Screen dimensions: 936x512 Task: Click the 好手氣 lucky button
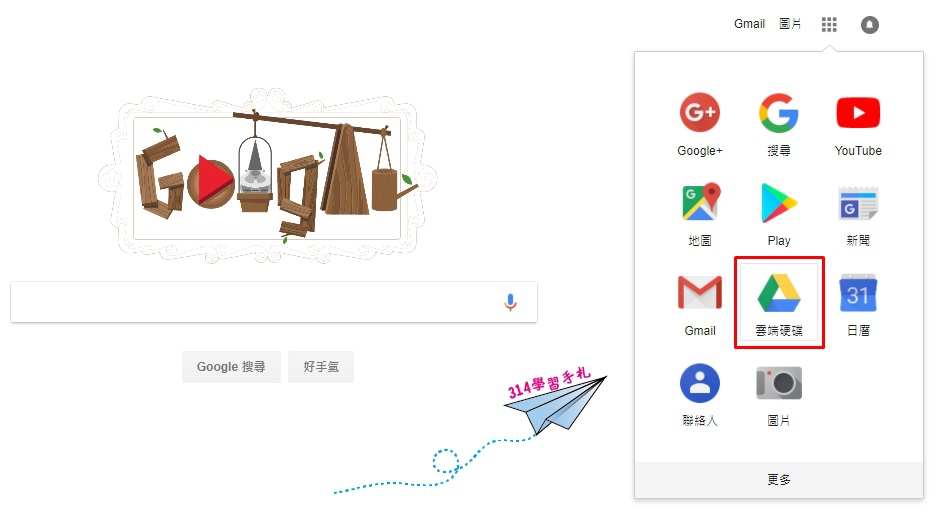click(x=321, y=366)
